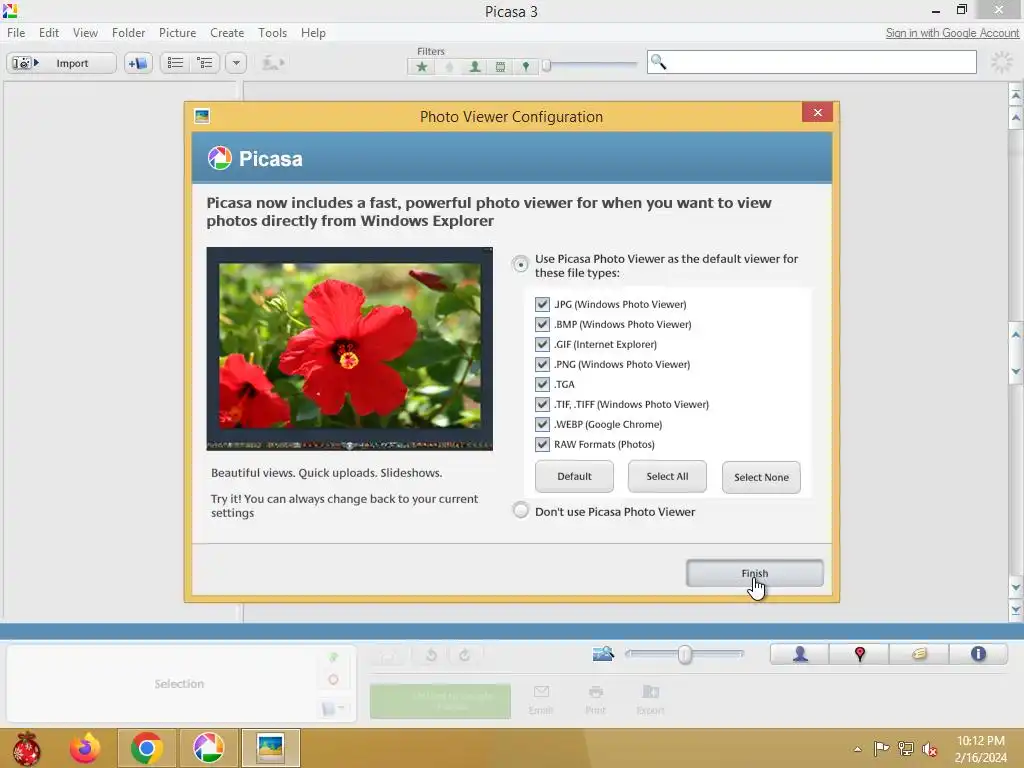Image resolution: width=1024 pixels, height=768 pixels.
Task: Click the network tray icon
Action: 905,748
